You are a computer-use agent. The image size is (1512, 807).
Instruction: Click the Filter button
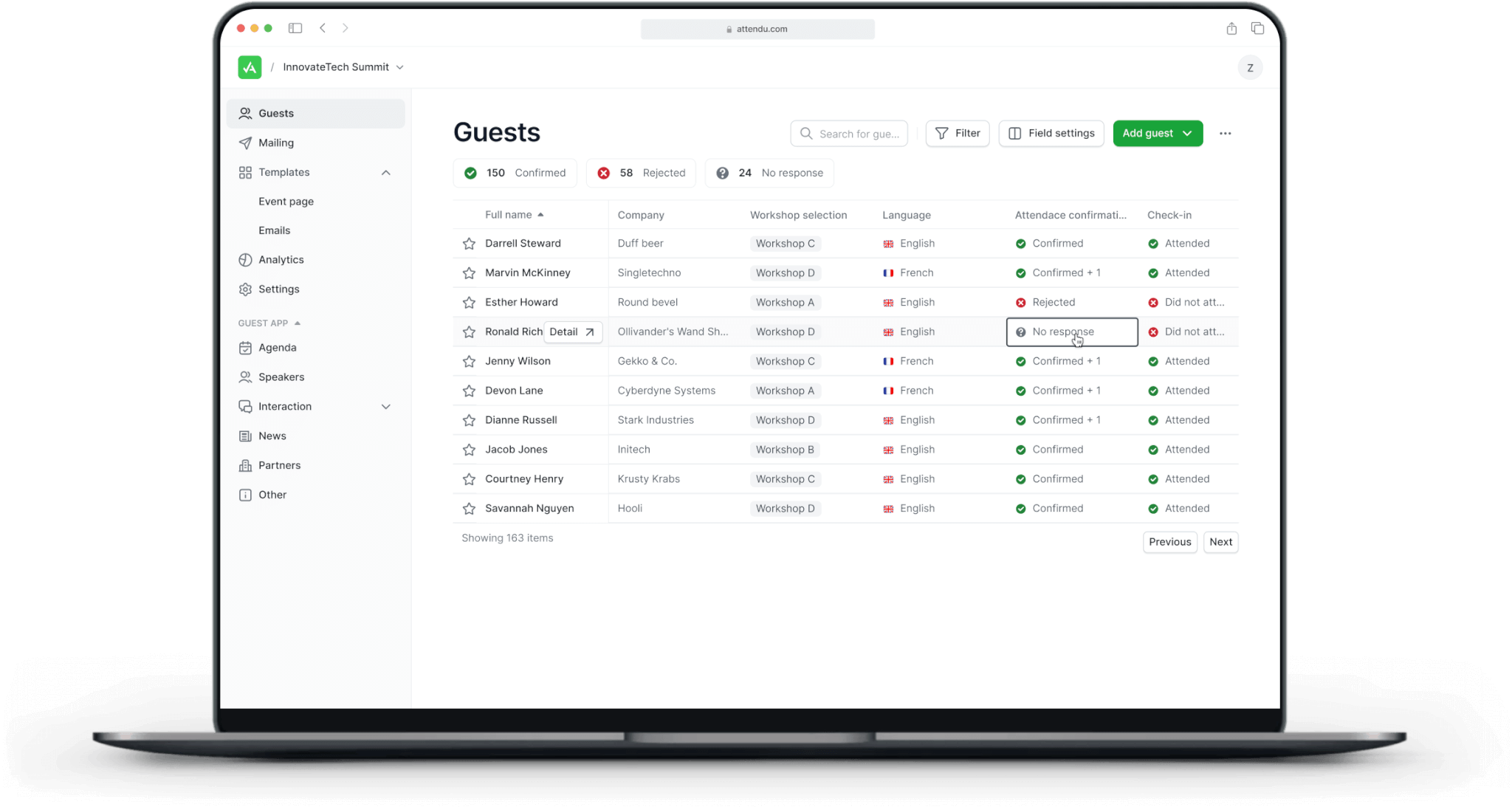tap(958, 134)
